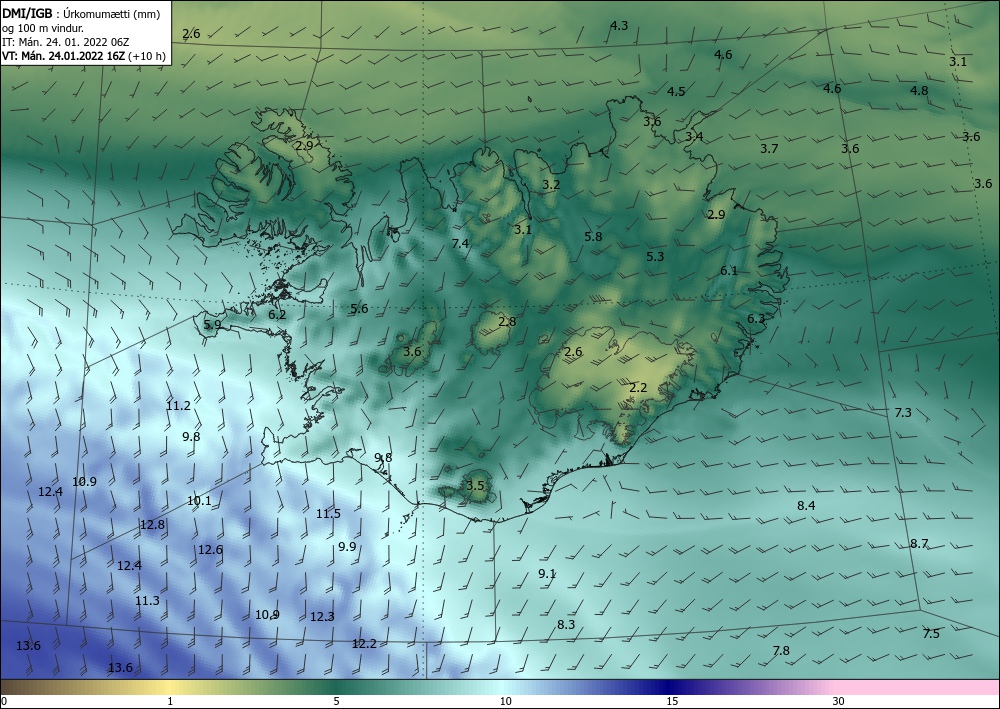1000x709 pixels.
Task: Click the 6.2 value label
Action: point(277,314)
